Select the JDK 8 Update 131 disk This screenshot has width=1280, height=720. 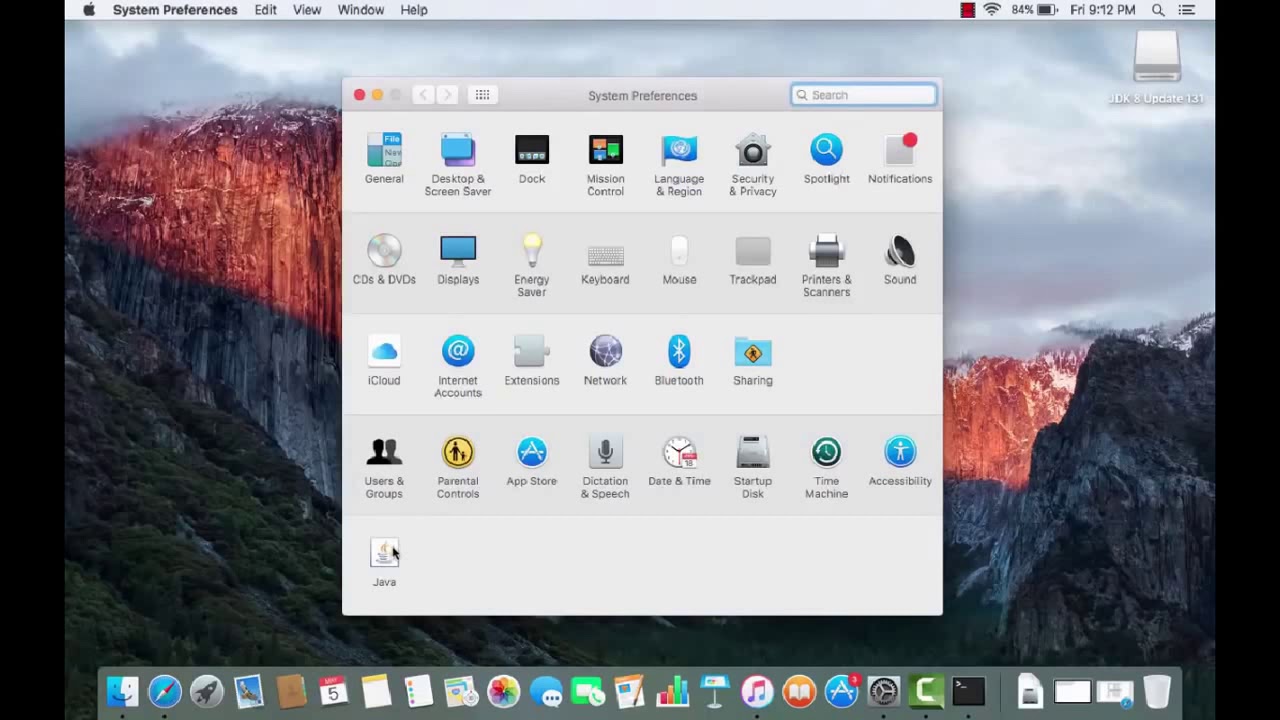tap(1156, 68)
